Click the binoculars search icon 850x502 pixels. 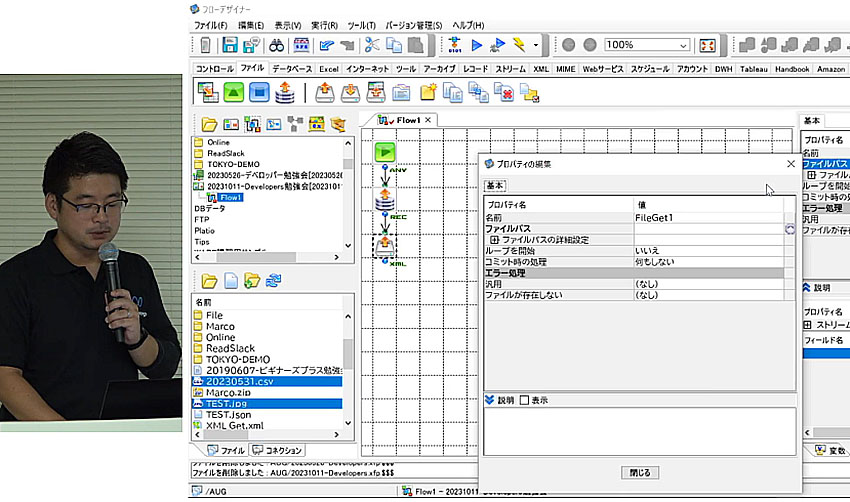[x=276, y=45]
